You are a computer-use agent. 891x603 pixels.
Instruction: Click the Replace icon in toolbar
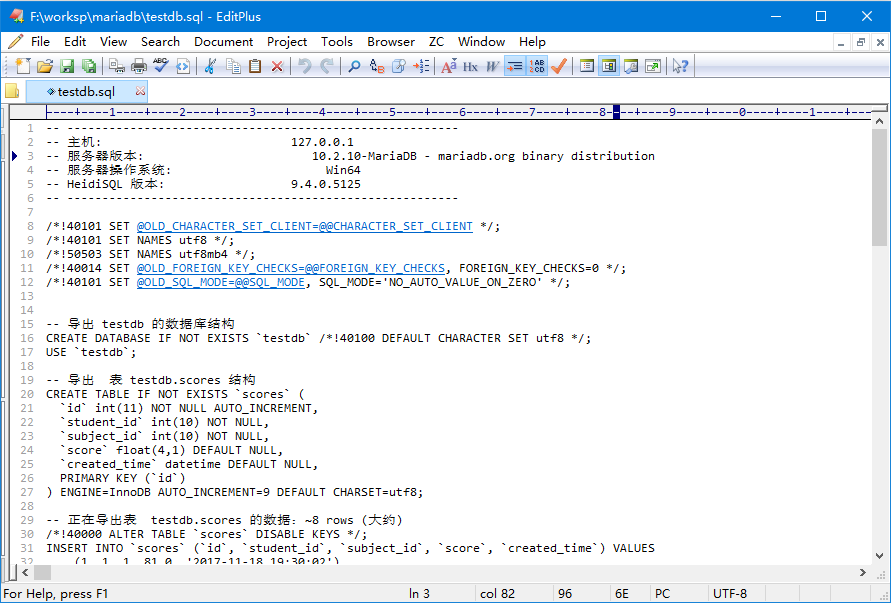click(376, 66)
